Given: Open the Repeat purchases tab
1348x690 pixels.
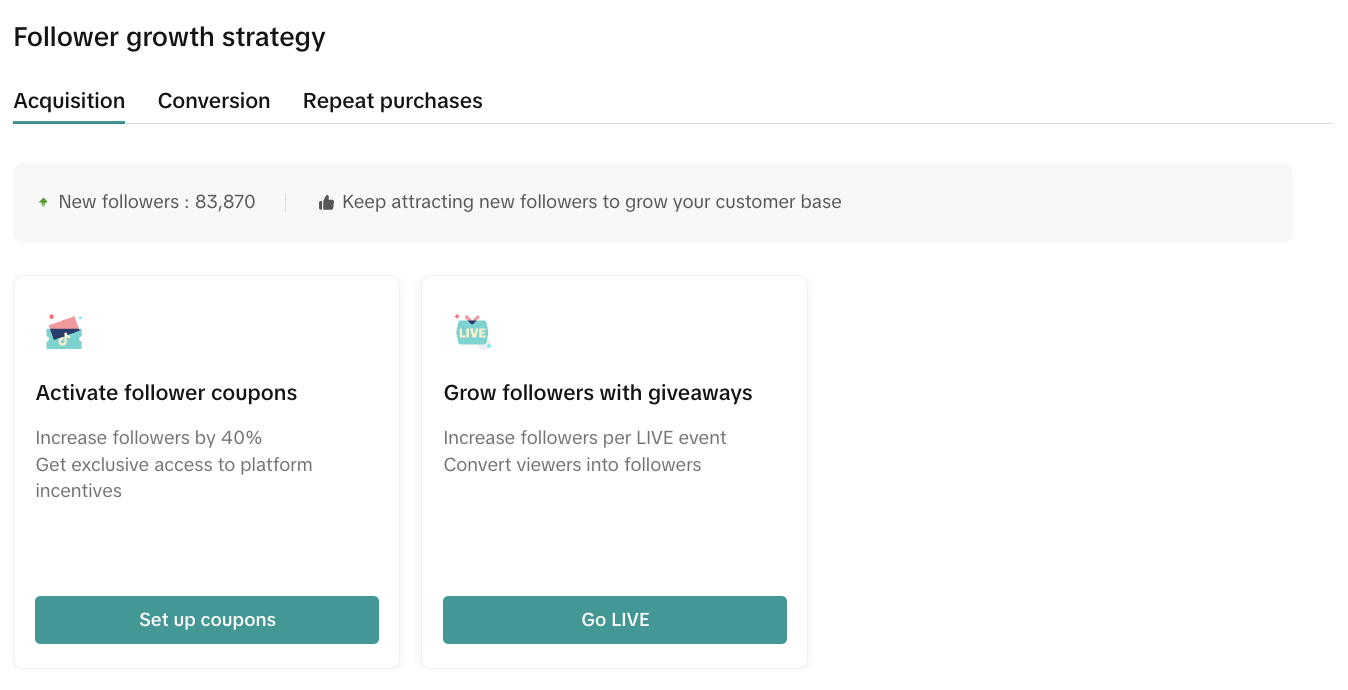Looking at the screenshot, I should click(x=392, y=101).
